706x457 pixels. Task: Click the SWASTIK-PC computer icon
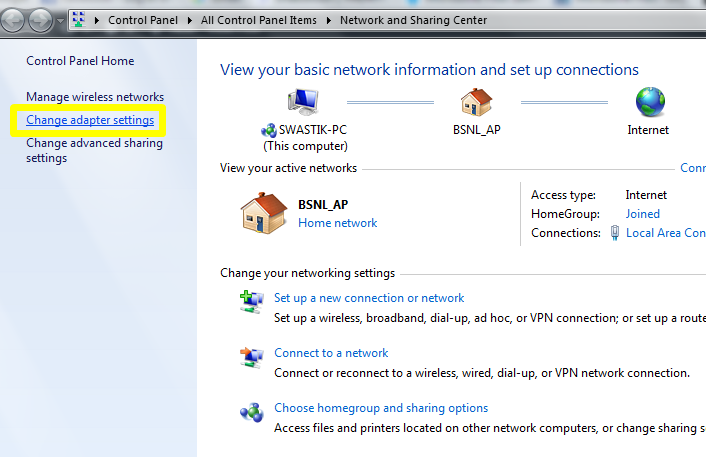pos(303,102)
